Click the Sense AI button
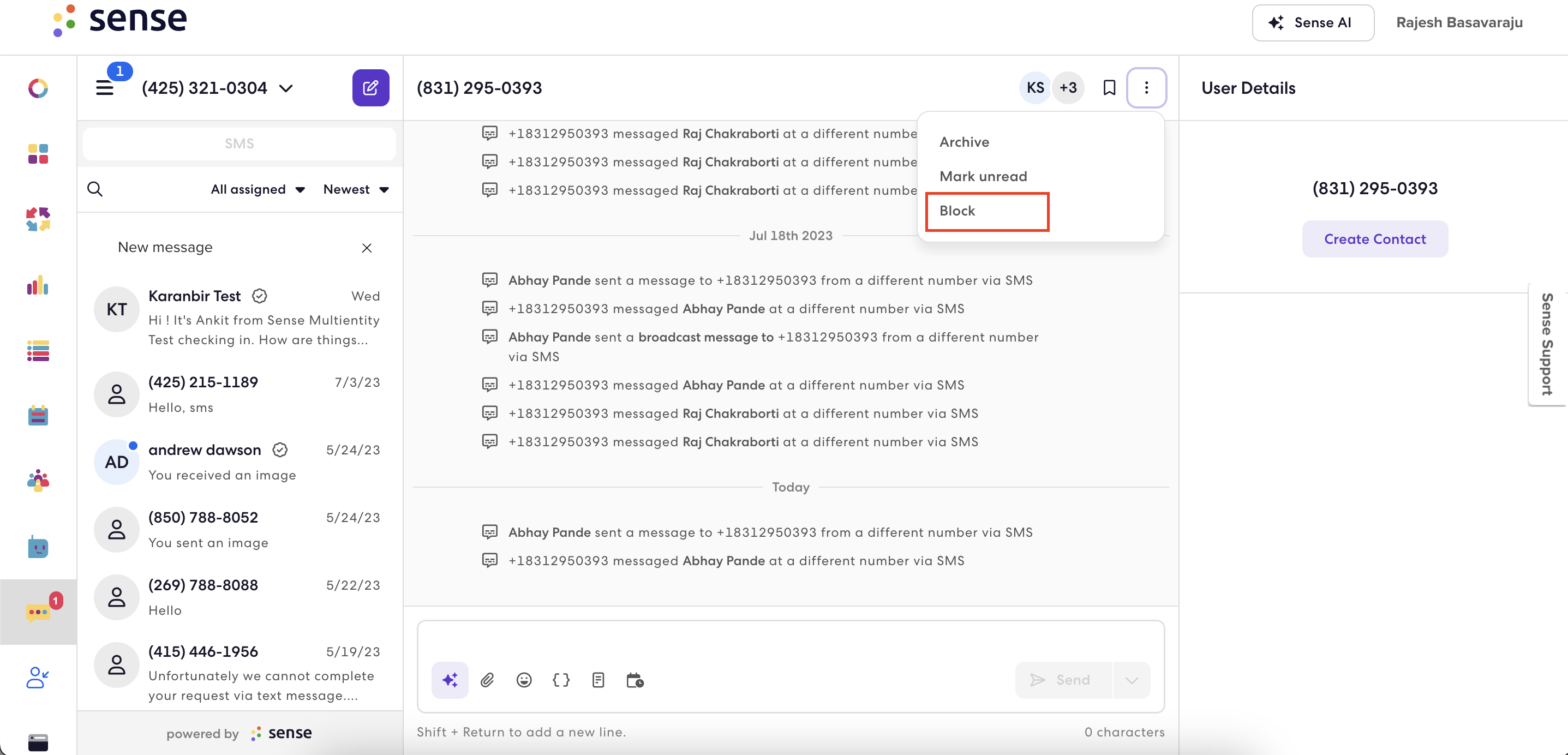1568x755 pixels. coord(1312,22)
